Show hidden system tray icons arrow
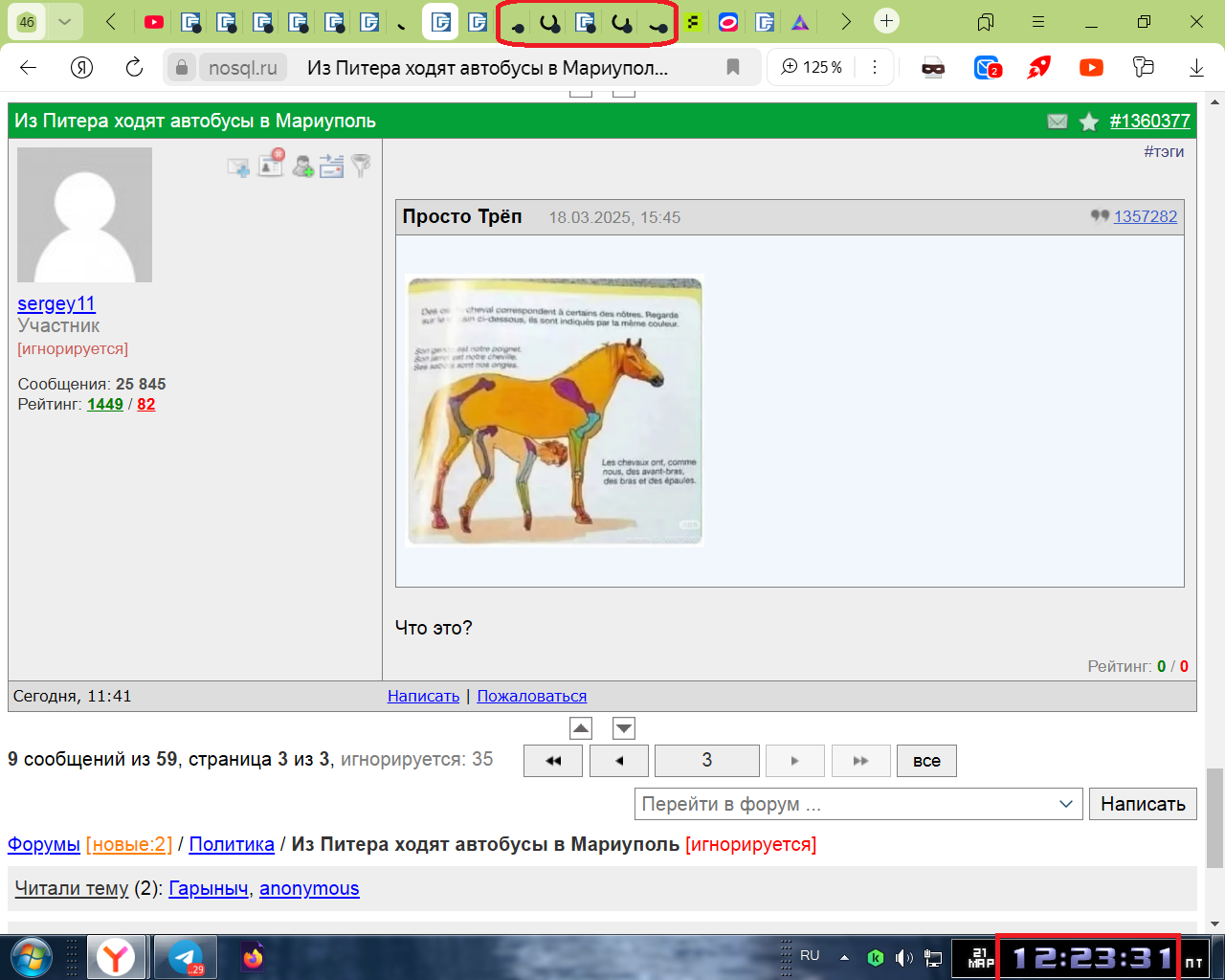The height and width of the screenshot is (980, 1225). pyautogui.click(x=844, y=957)
